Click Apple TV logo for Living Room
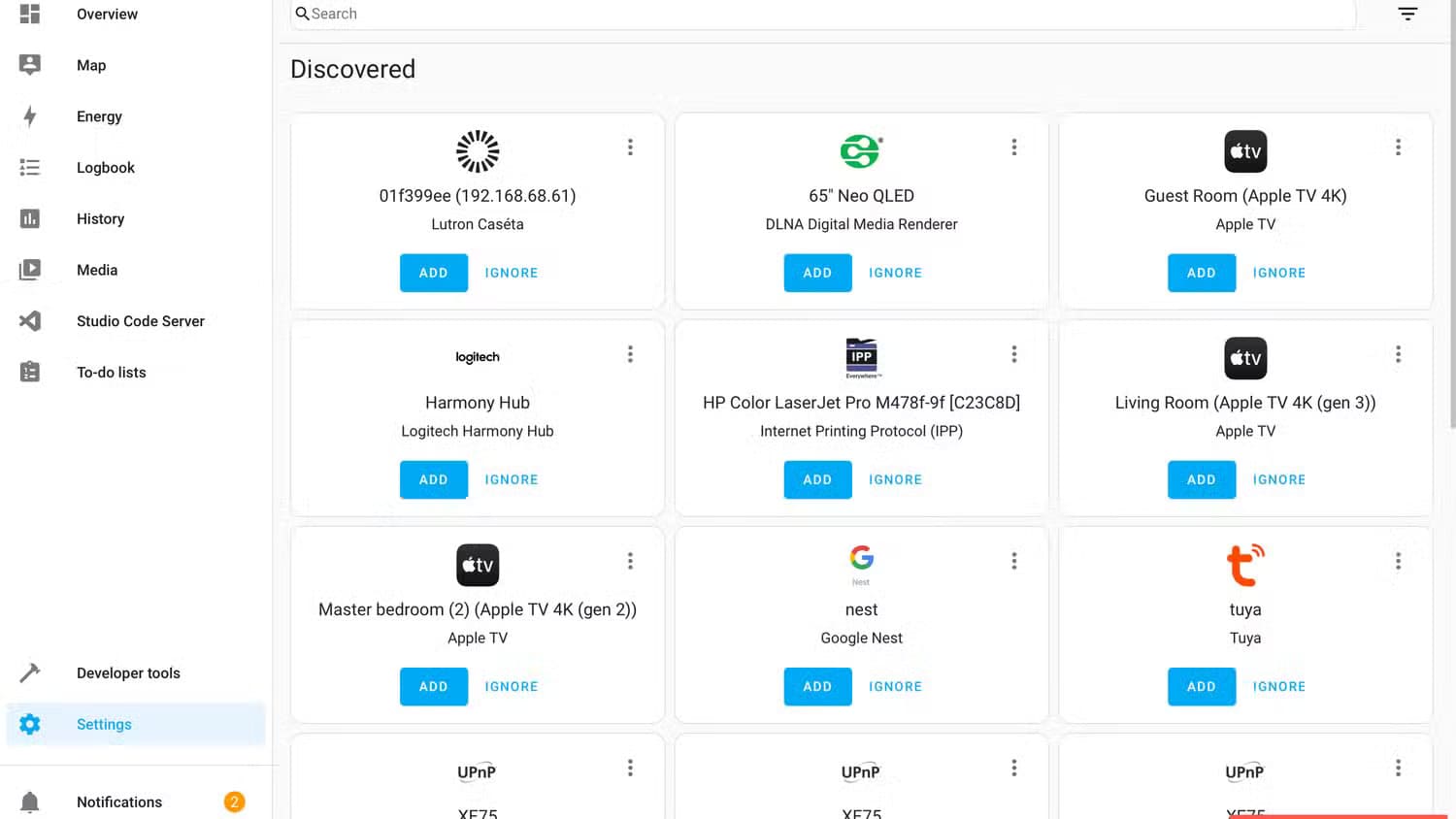Viewport: 1456px width, 819px height. (1245, 358)
